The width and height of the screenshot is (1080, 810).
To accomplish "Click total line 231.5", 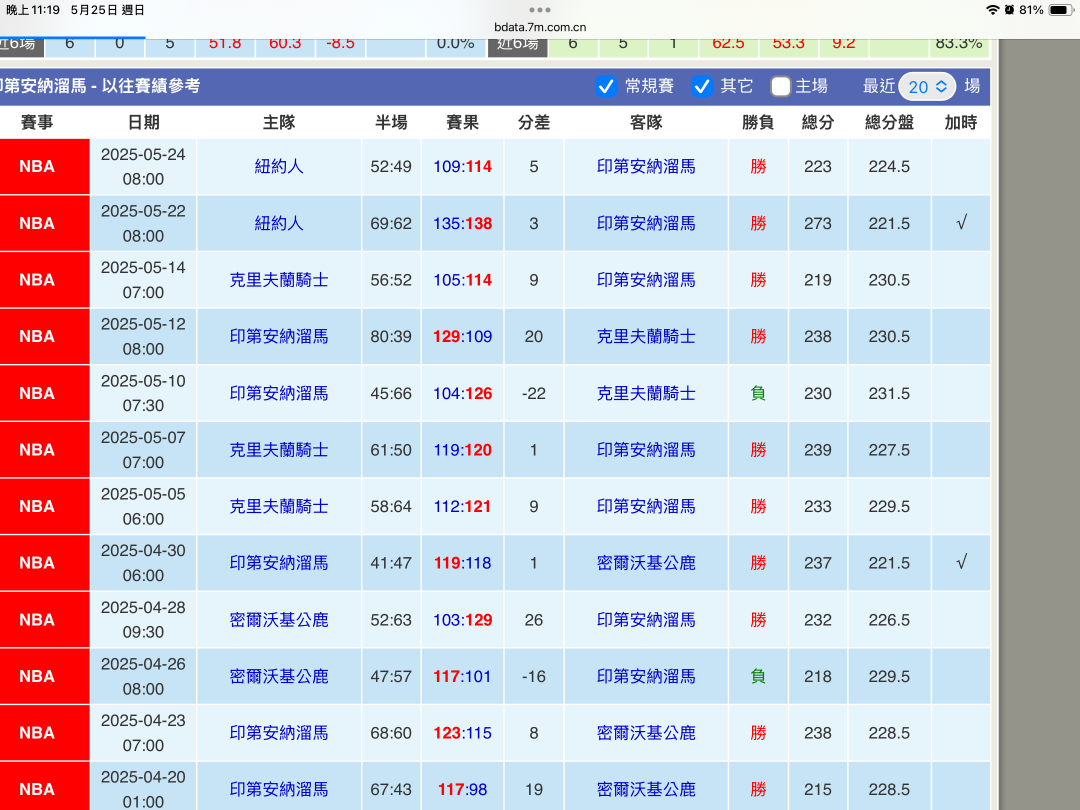I will coord(889,393).
